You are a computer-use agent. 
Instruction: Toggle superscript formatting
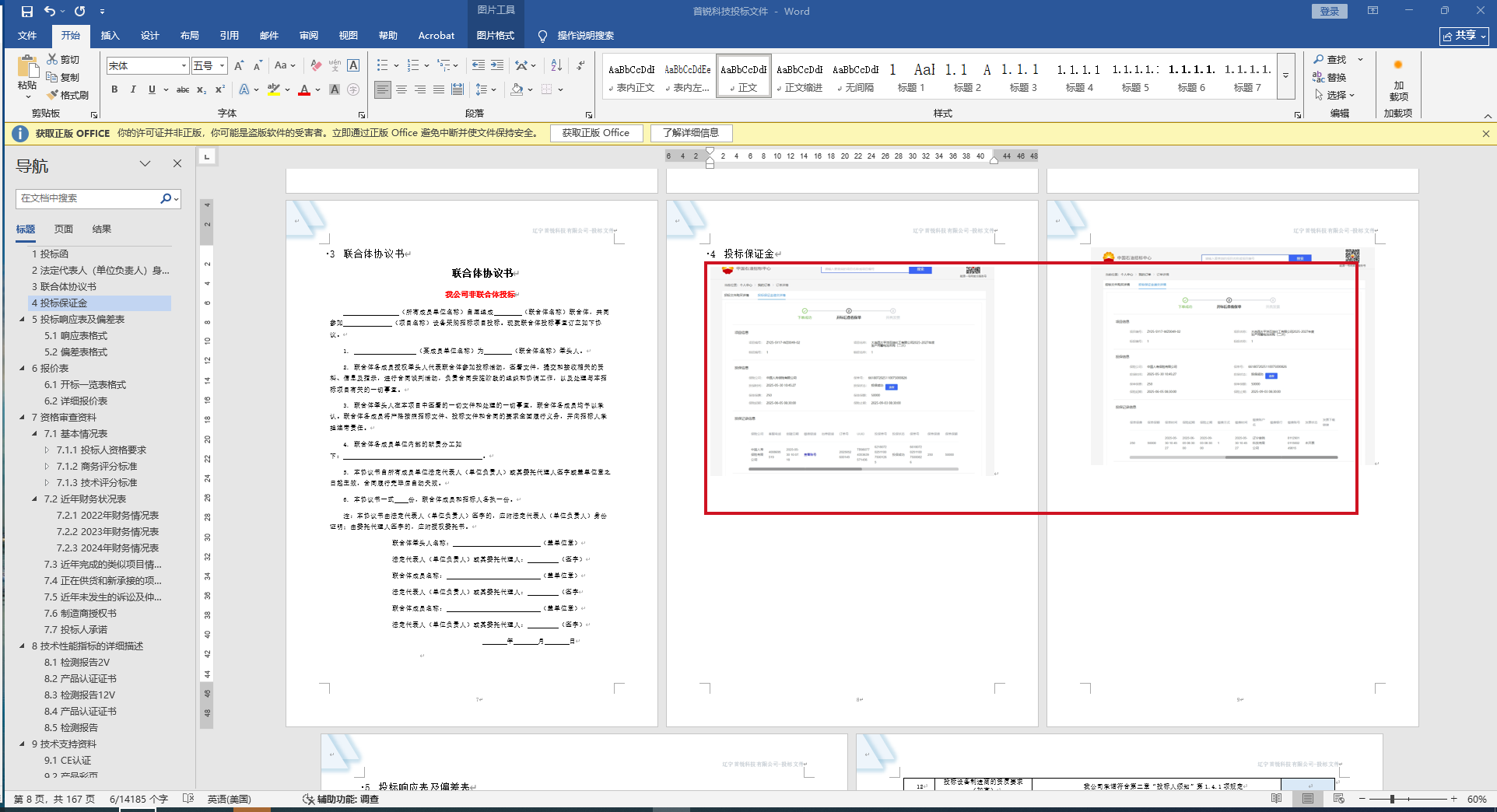[220, 89]
